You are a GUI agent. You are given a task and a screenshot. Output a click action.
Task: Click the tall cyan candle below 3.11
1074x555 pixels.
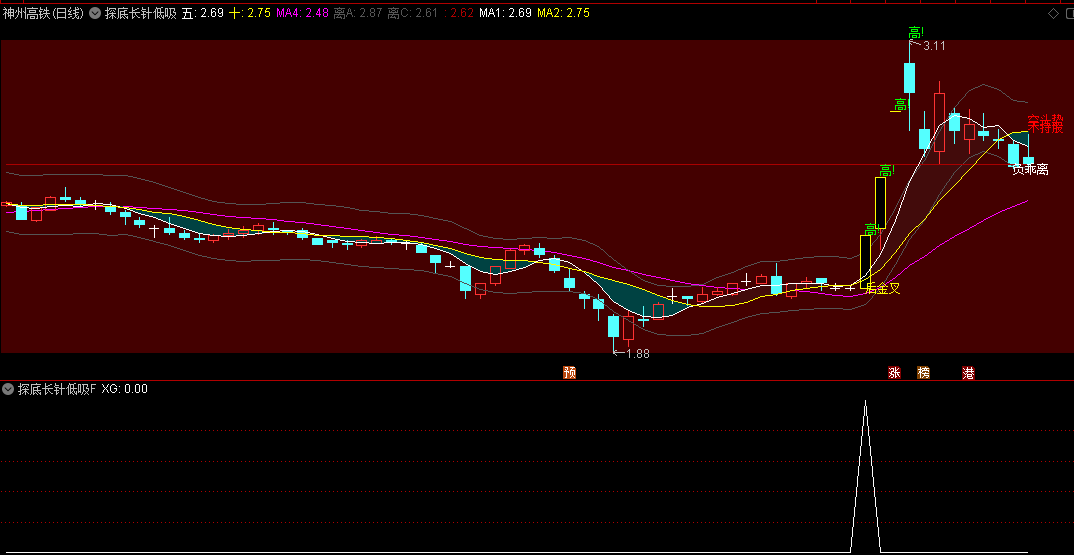pyautogui.click(x=910, y=77)
